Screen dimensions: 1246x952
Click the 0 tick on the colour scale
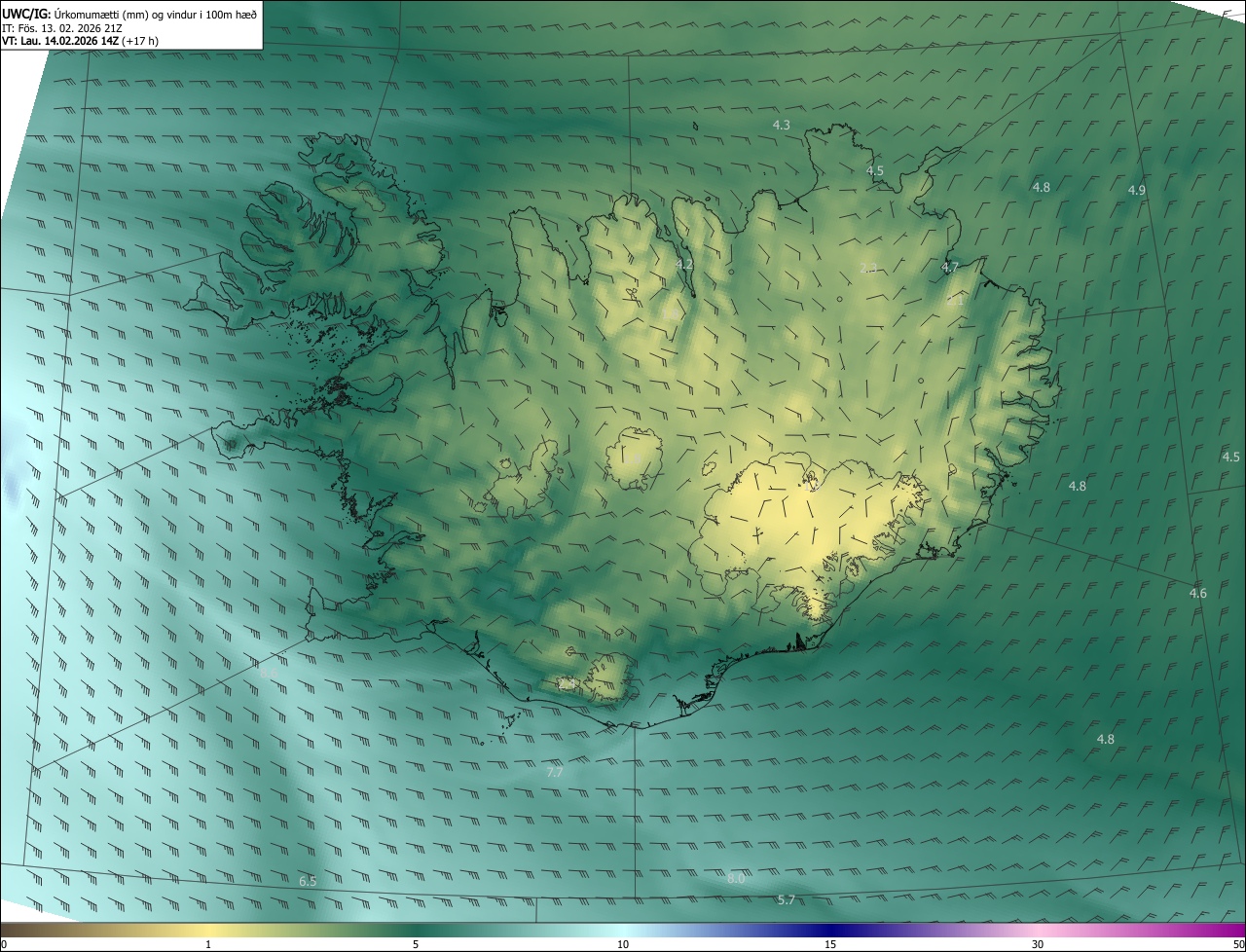pos(4,944)
